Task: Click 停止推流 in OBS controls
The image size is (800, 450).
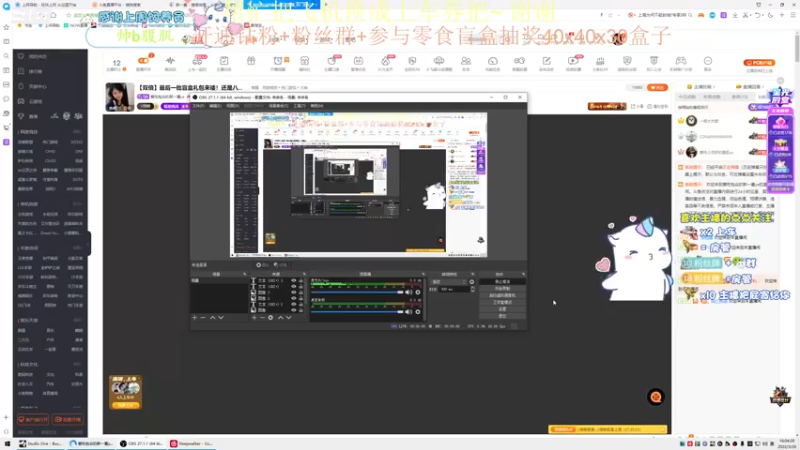Action: (x=502, y=282)
